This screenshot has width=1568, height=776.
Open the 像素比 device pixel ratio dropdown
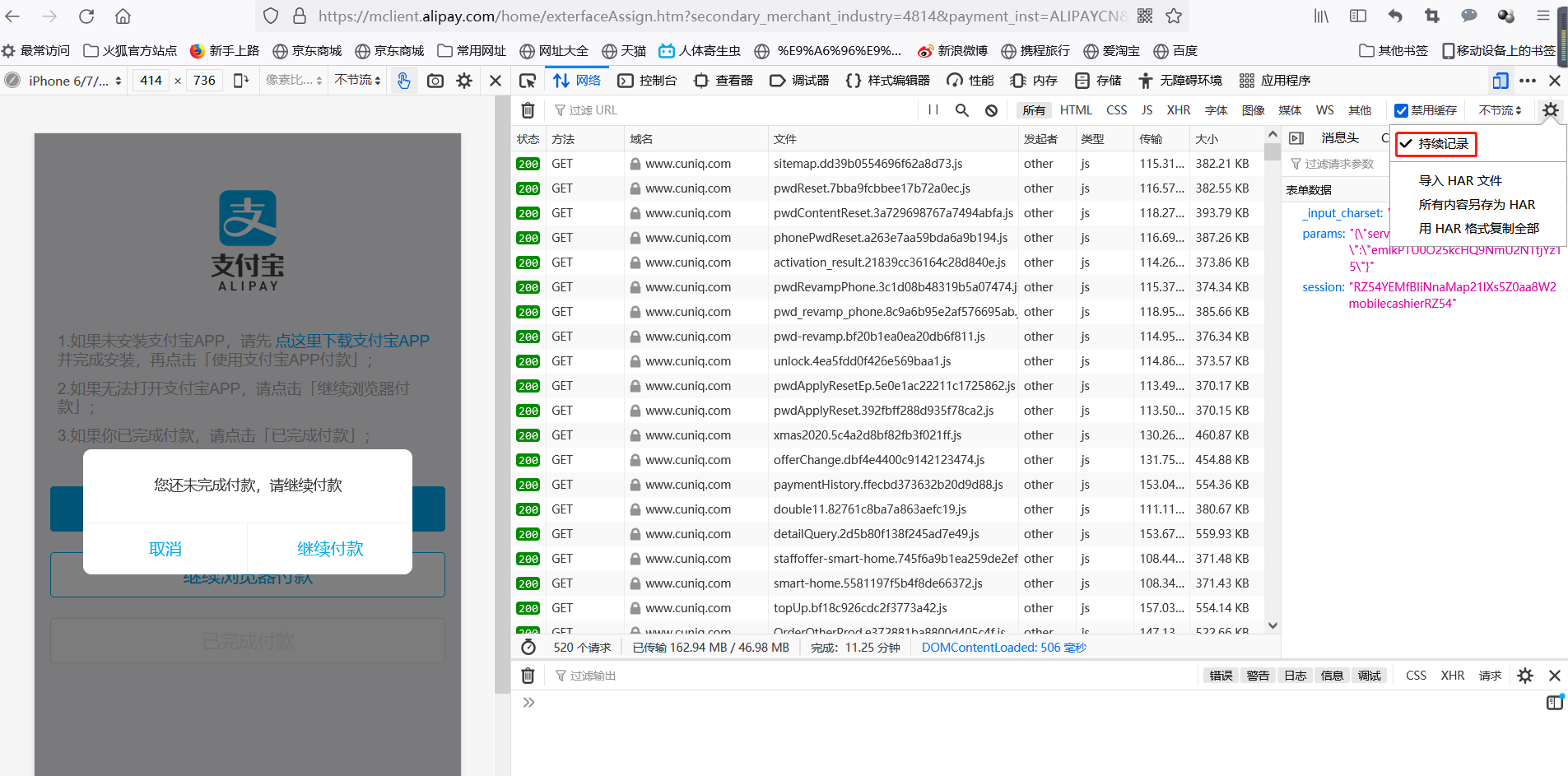pos(294,80)
